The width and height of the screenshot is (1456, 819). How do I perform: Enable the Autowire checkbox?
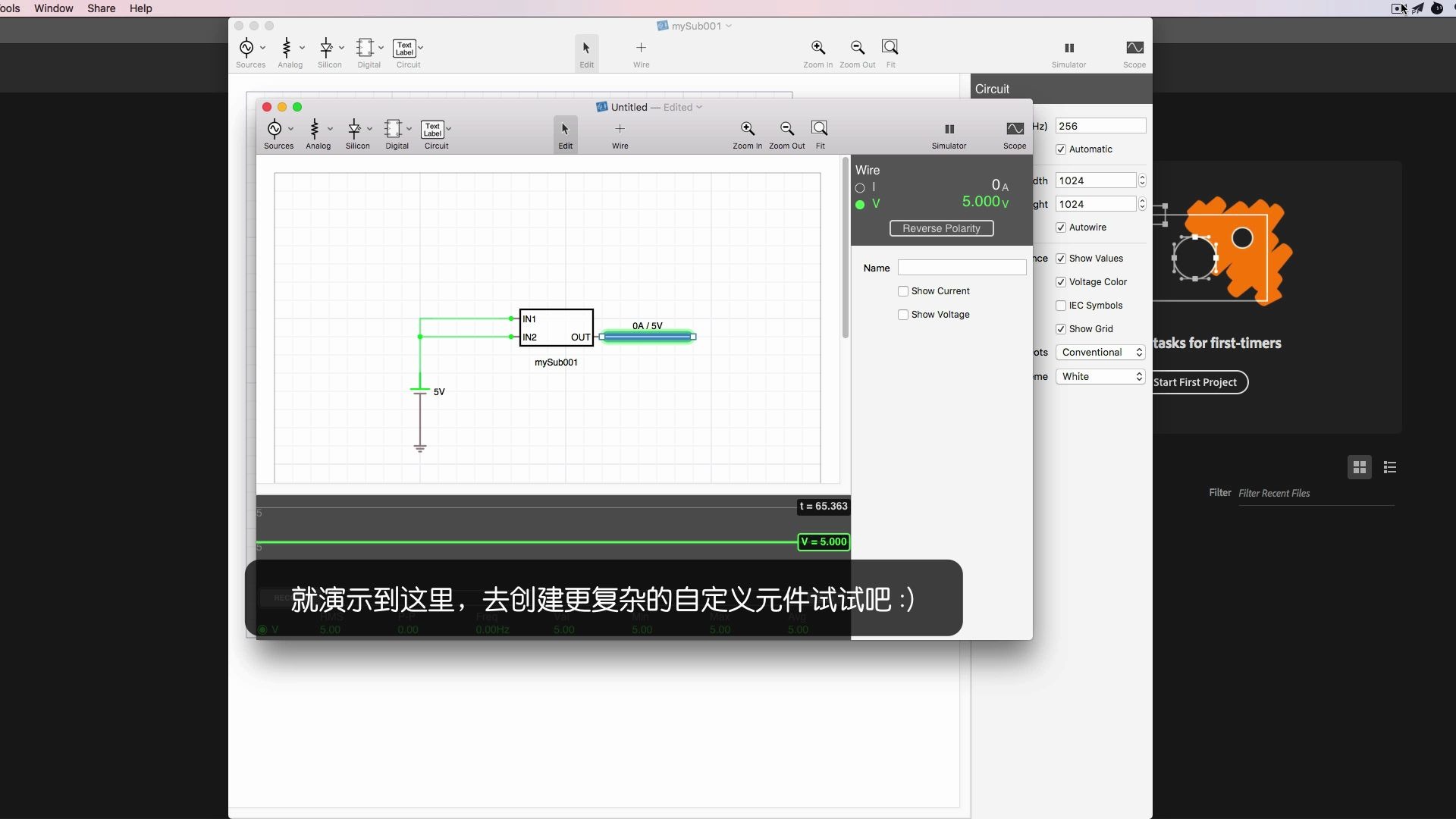pyautogui.click(x=1061, y=227)
